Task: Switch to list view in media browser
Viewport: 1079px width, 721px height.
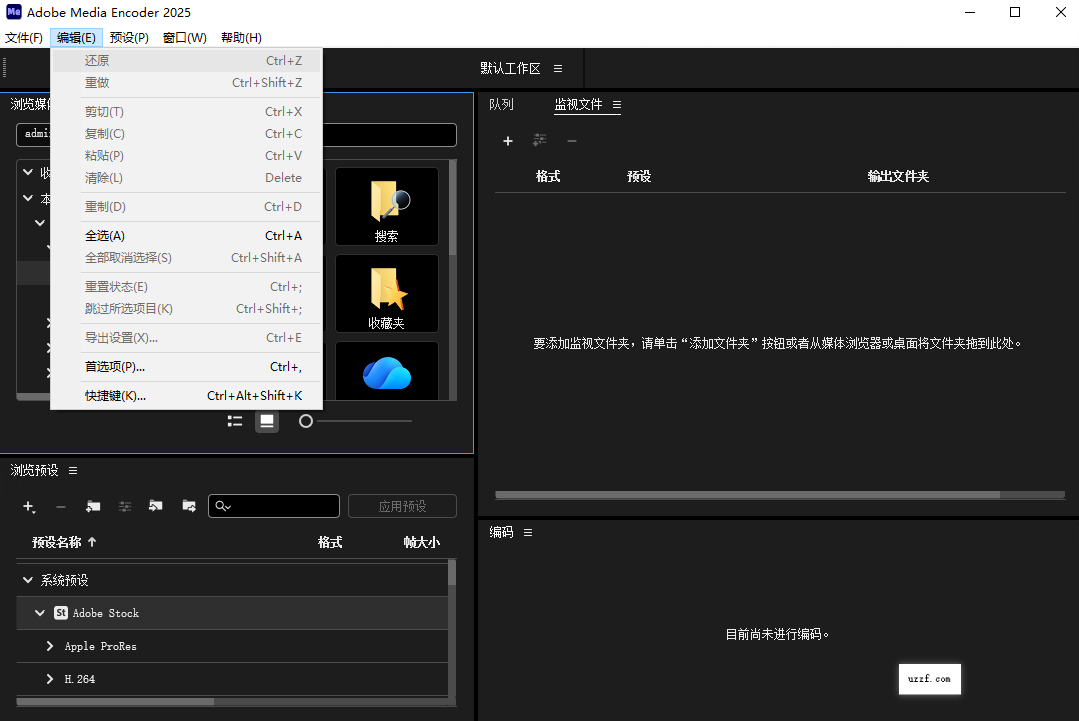Action: (234, 421)
